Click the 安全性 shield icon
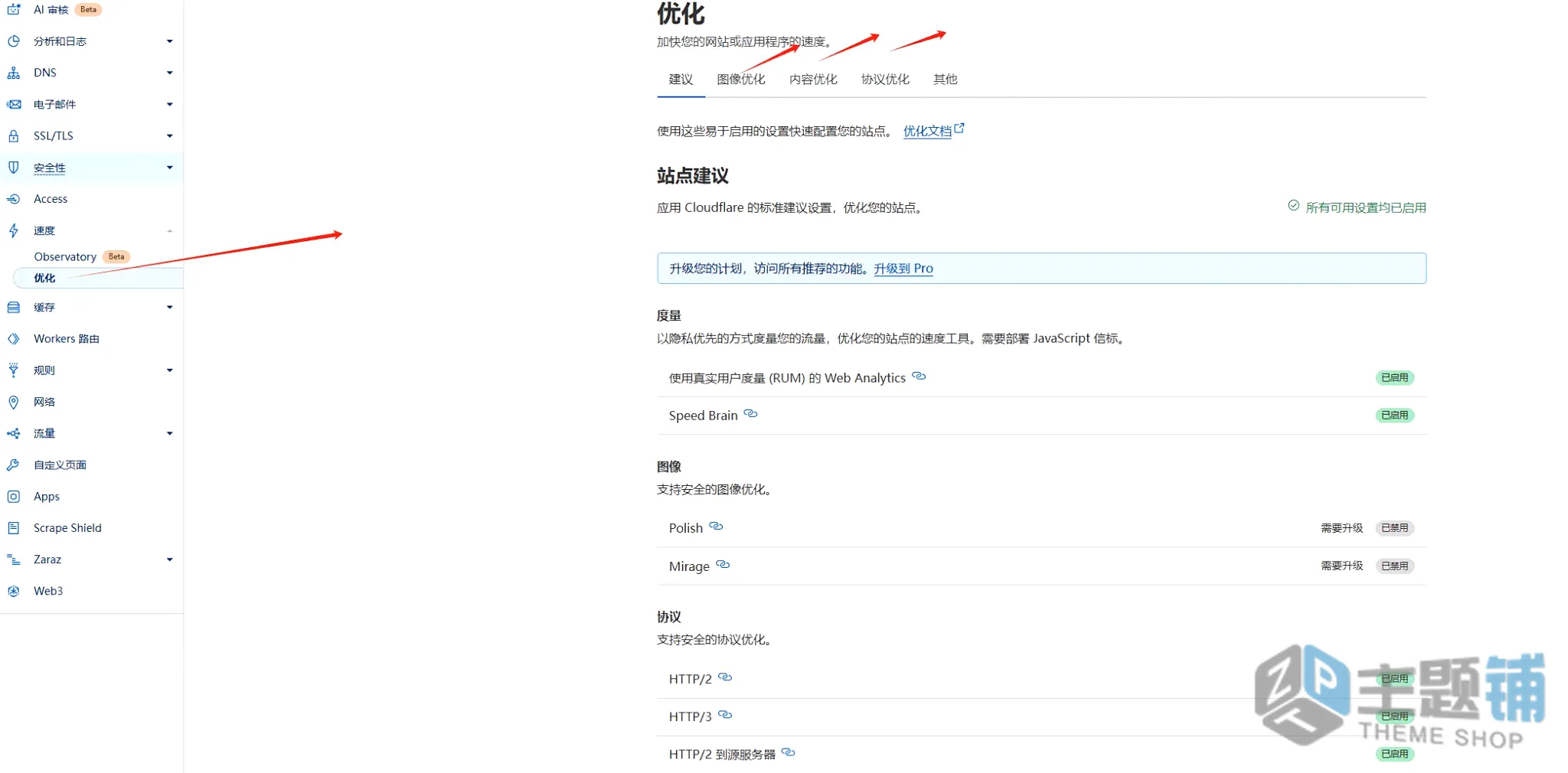Image resolution: width=1568 pixels, height=773 pixels. (14, 168)
